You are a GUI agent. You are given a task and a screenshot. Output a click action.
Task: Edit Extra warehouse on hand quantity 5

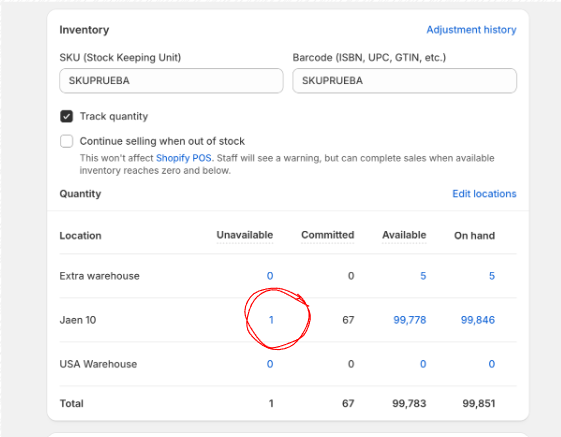click(492, 276)
